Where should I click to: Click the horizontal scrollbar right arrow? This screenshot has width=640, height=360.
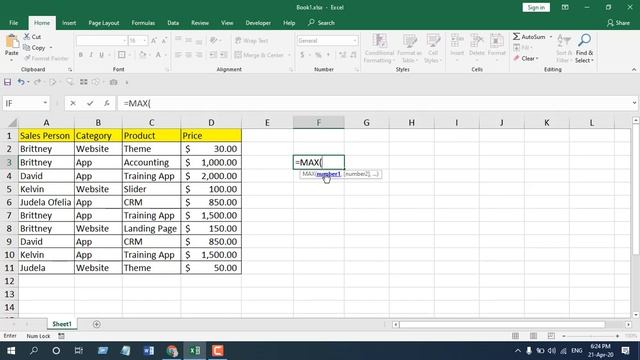628,324
